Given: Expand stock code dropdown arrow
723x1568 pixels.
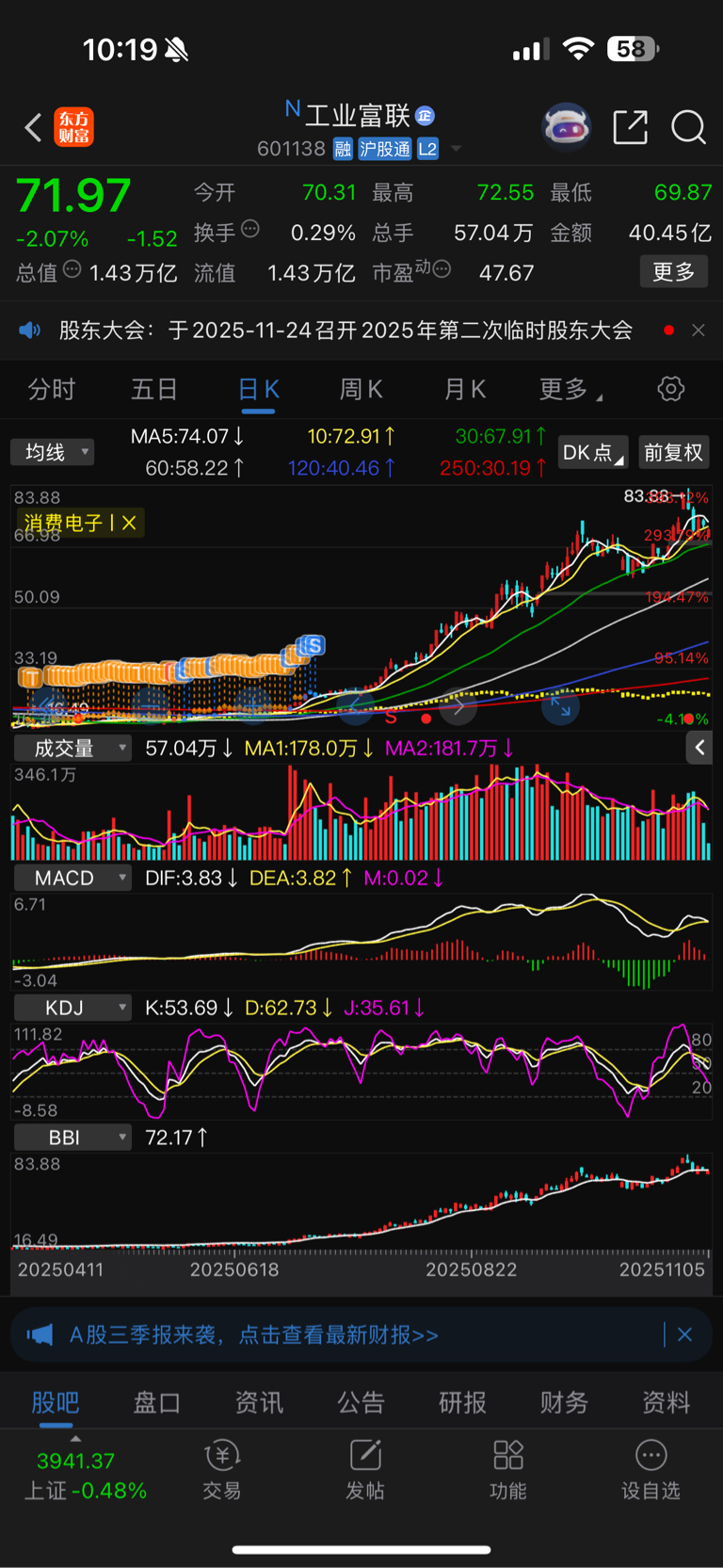Looking at the screenshot, I should point(457,149).
